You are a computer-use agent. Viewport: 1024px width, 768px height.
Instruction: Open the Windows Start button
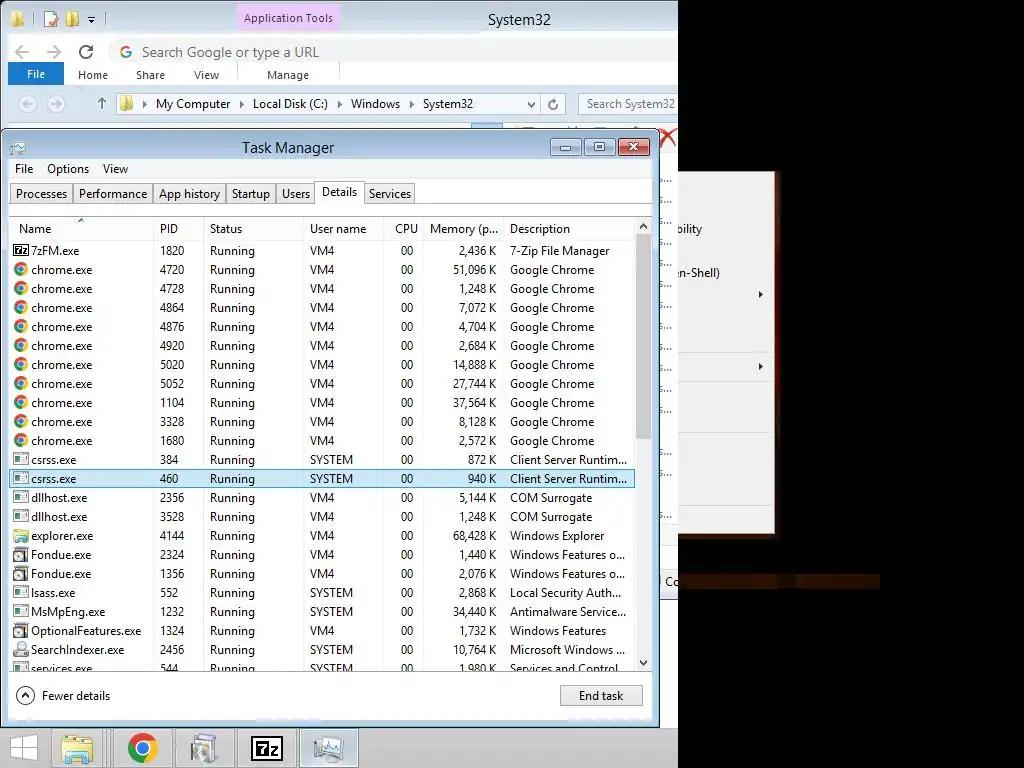click(x=24, y=748)
